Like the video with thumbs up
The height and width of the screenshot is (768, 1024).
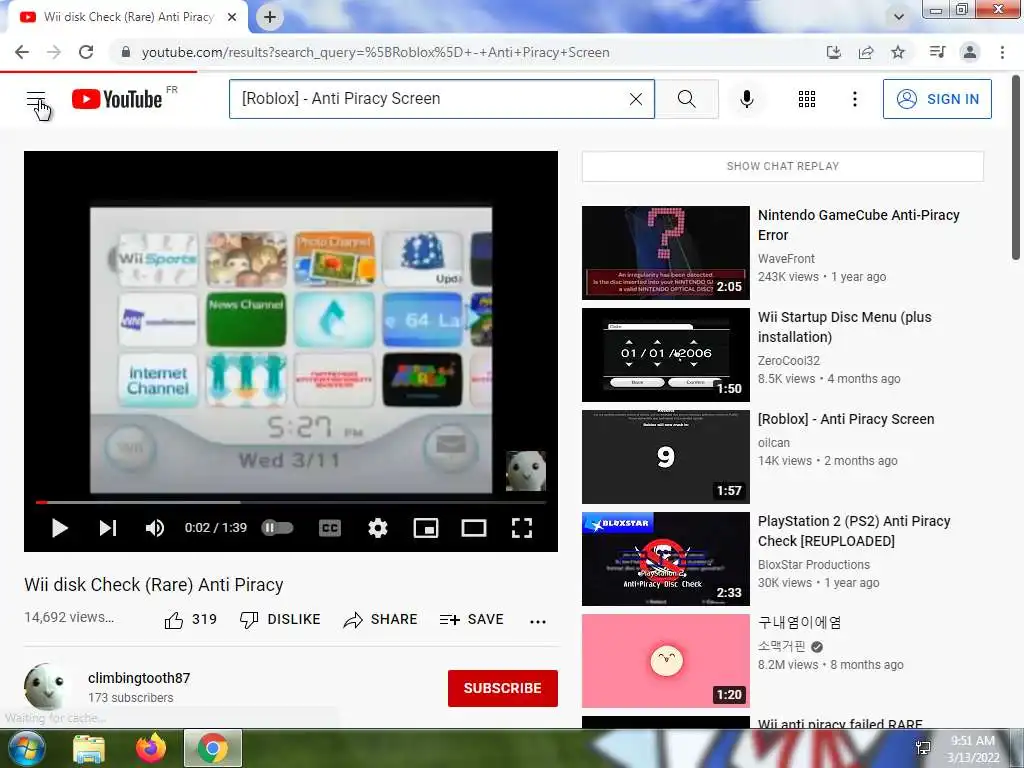189,620
